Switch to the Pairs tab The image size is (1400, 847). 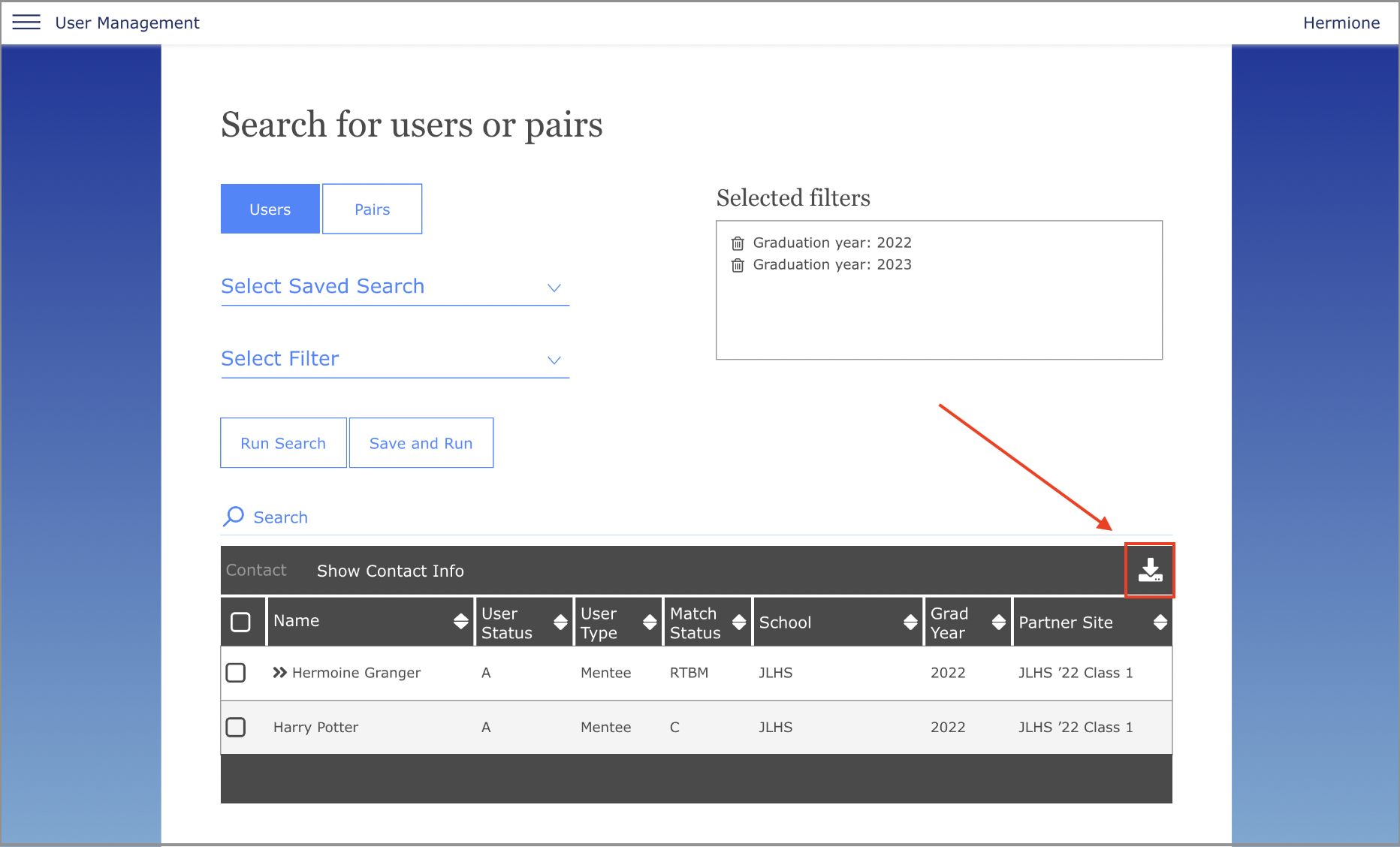(x=372, y=209)
